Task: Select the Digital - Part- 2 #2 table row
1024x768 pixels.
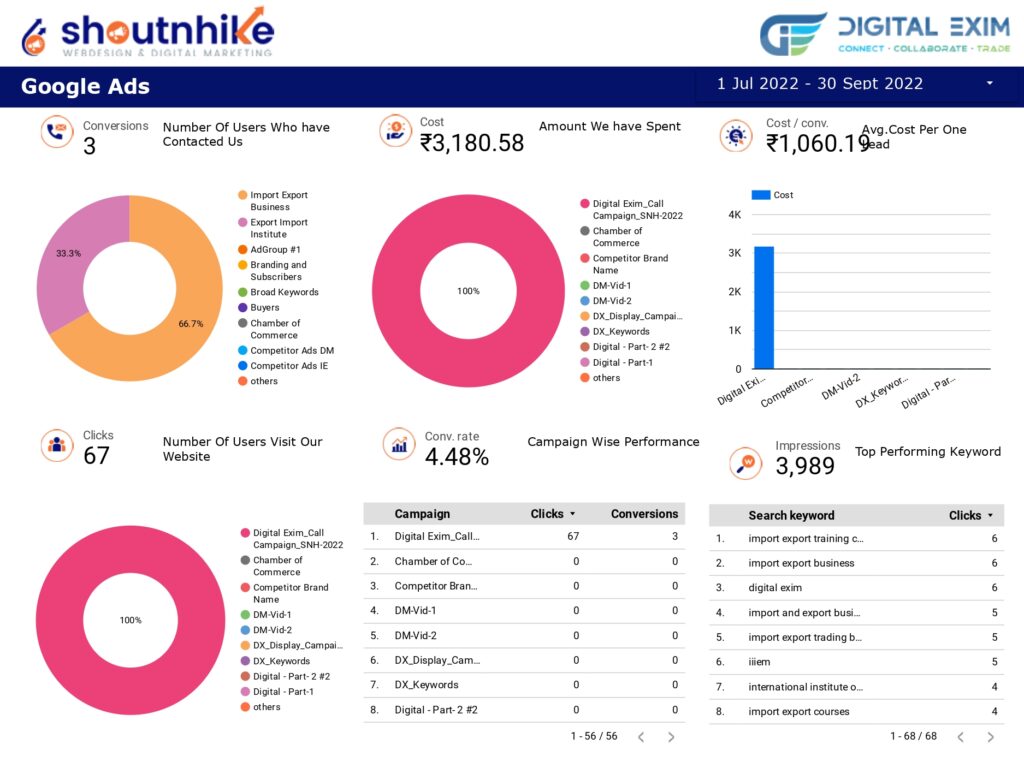Action: 524,710
